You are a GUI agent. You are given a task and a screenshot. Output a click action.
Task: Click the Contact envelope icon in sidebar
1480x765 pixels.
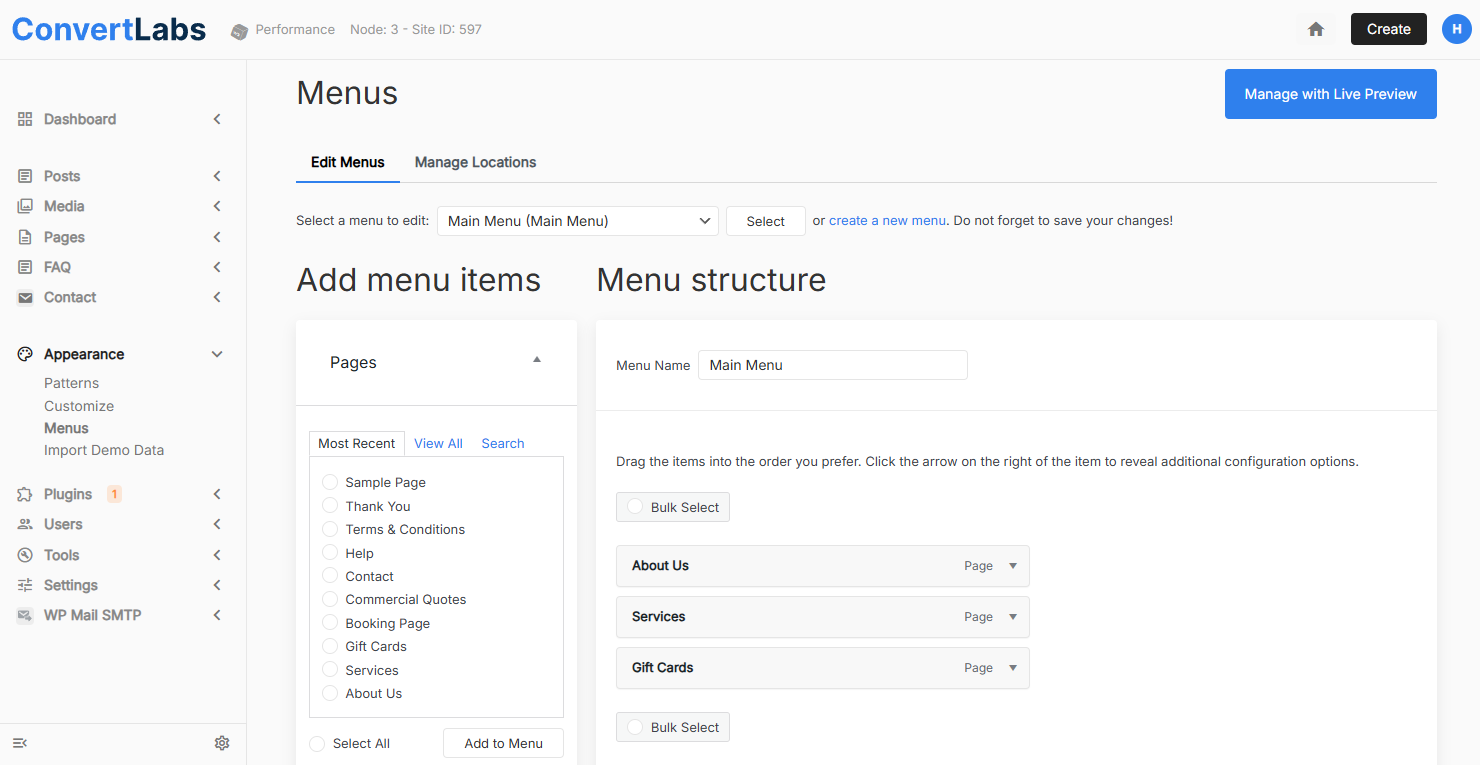coord(25,297)
